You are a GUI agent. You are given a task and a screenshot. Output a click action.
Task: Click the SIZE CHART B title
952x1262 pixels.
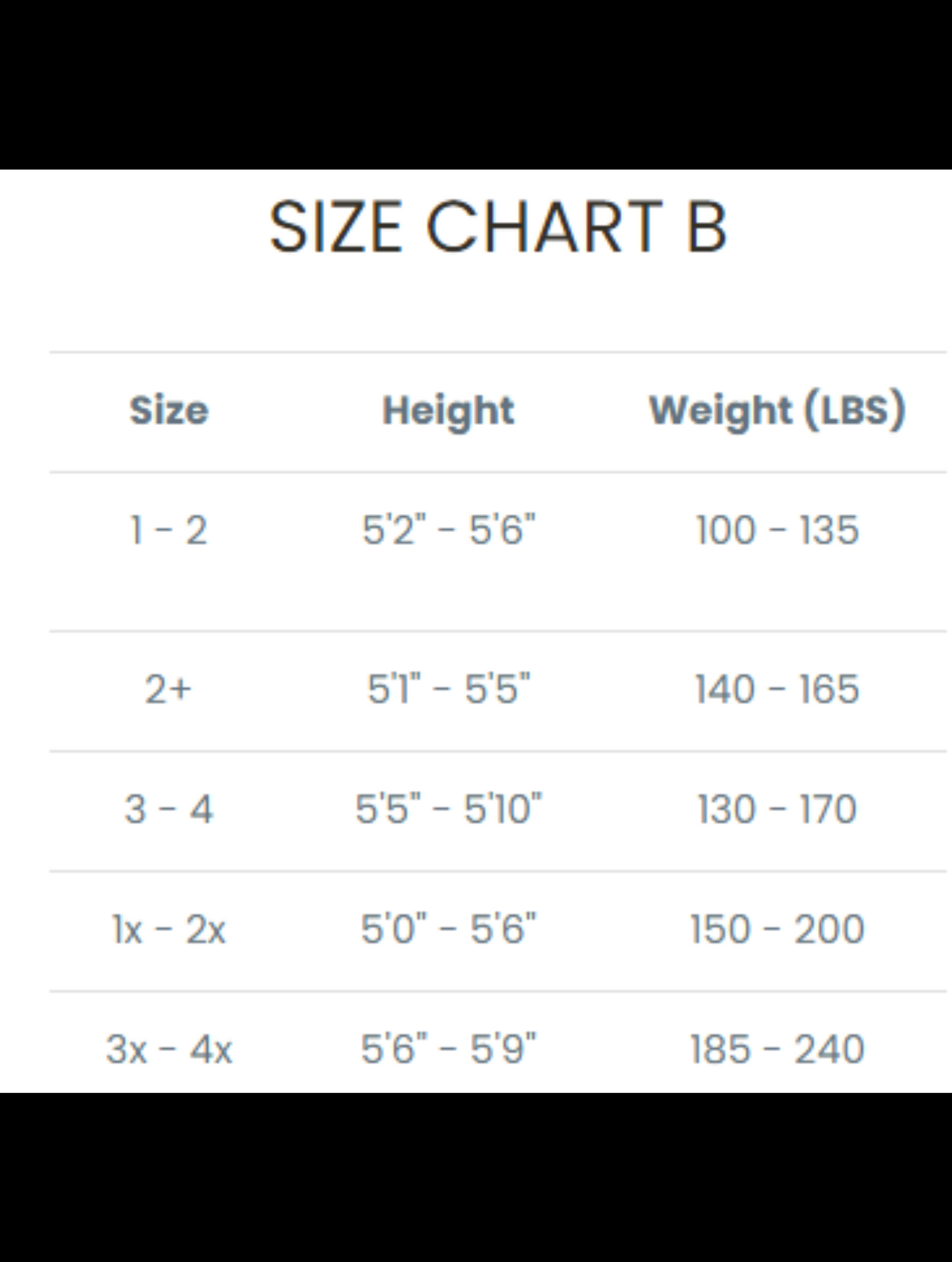pyautogui.click(x=498, y=226)
